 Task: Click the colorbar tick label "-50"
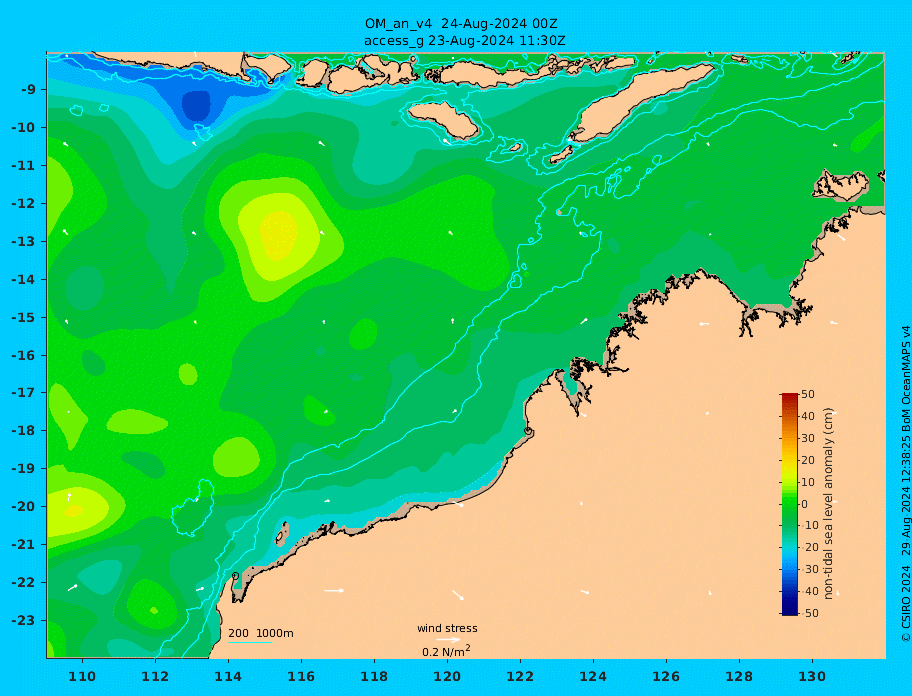pos(808,613)
